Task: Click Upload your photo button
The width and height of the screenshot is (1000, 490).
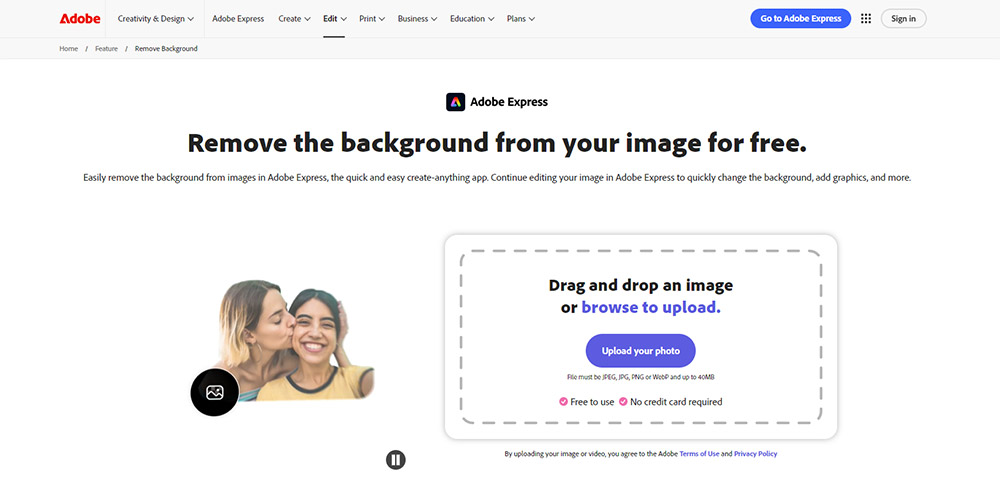Action: pyautogui.click(x=641, y=351)
